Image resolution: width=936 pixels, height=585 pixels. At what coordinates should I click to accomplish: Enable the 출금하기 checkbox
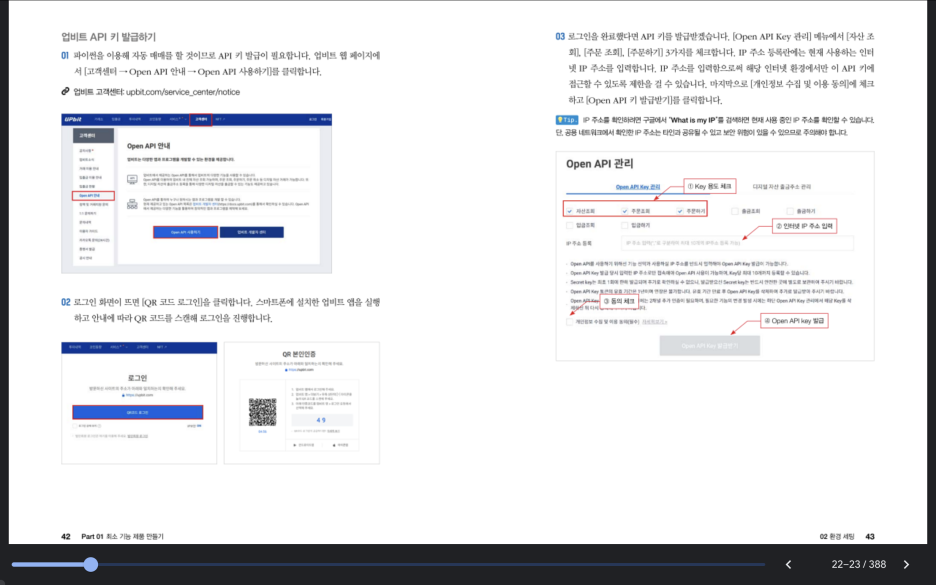click(x=790, y=211)
